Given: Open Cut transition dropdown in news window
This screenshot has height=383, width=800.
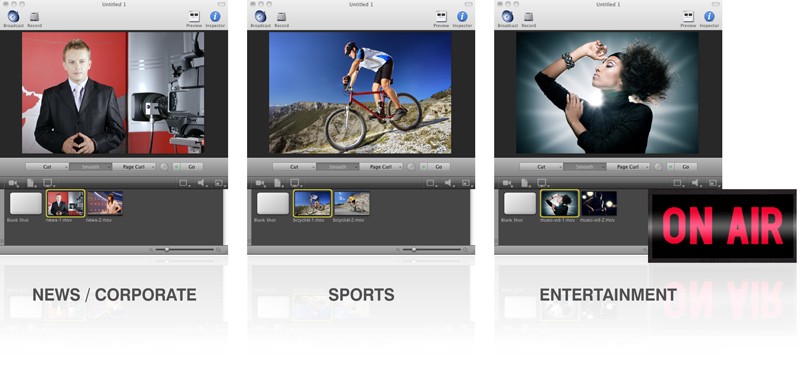Looking at the screenshot, I should (47, 167).
